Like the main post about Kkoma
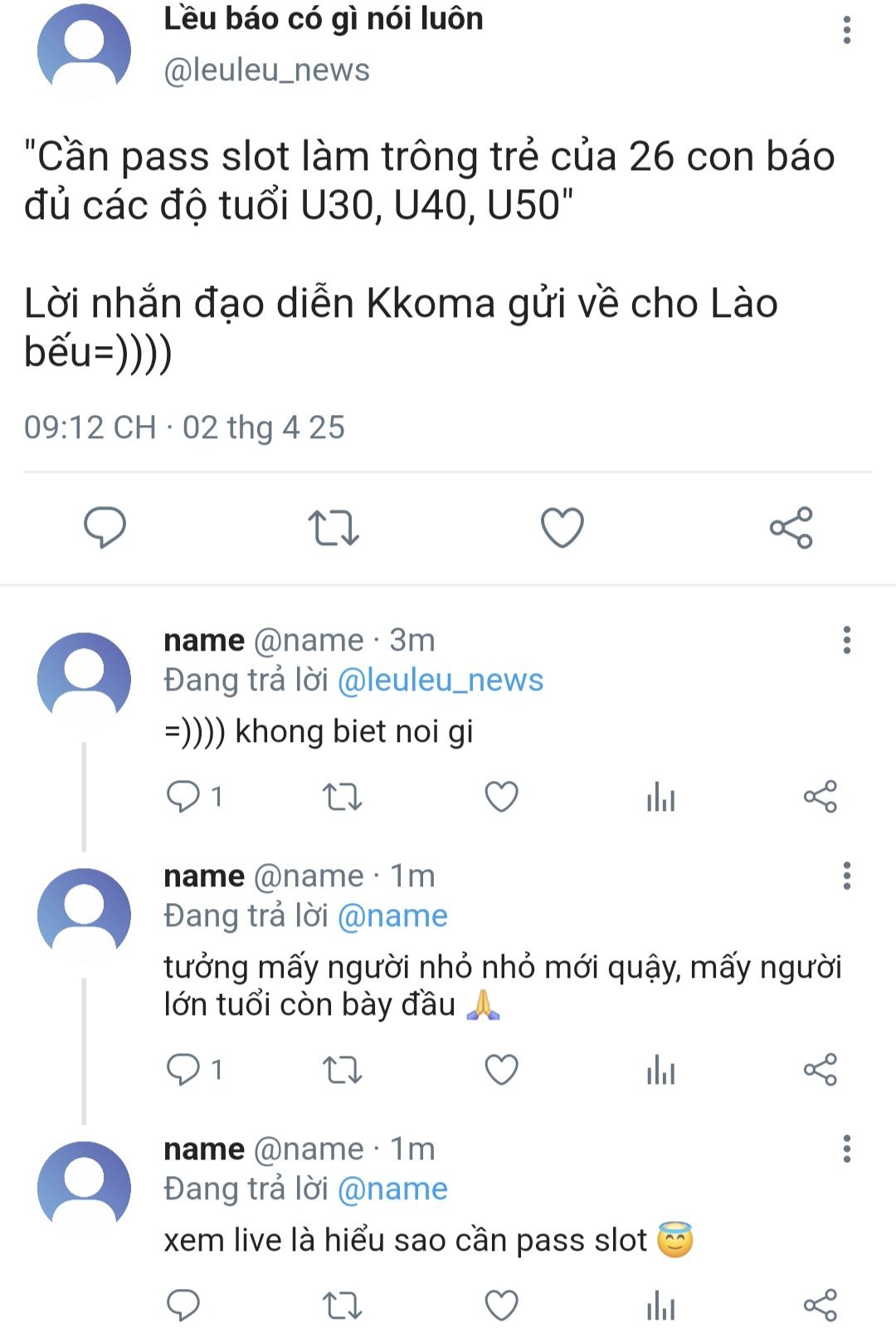The image size is (896, 1328). click(x=562, y=527)
